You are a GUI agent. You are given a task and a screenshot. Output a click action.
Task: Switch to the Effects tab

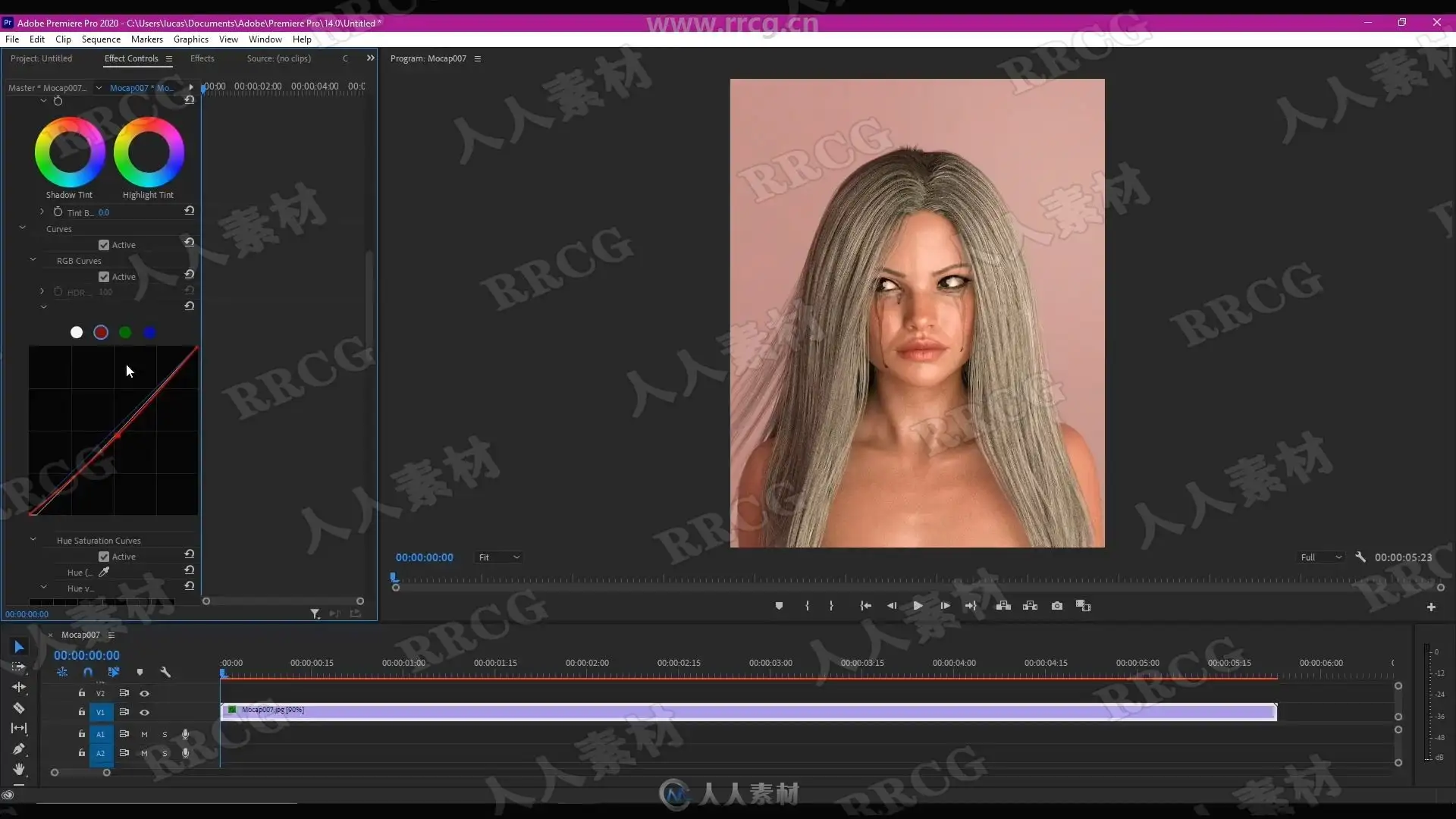[x=202, y=58]
